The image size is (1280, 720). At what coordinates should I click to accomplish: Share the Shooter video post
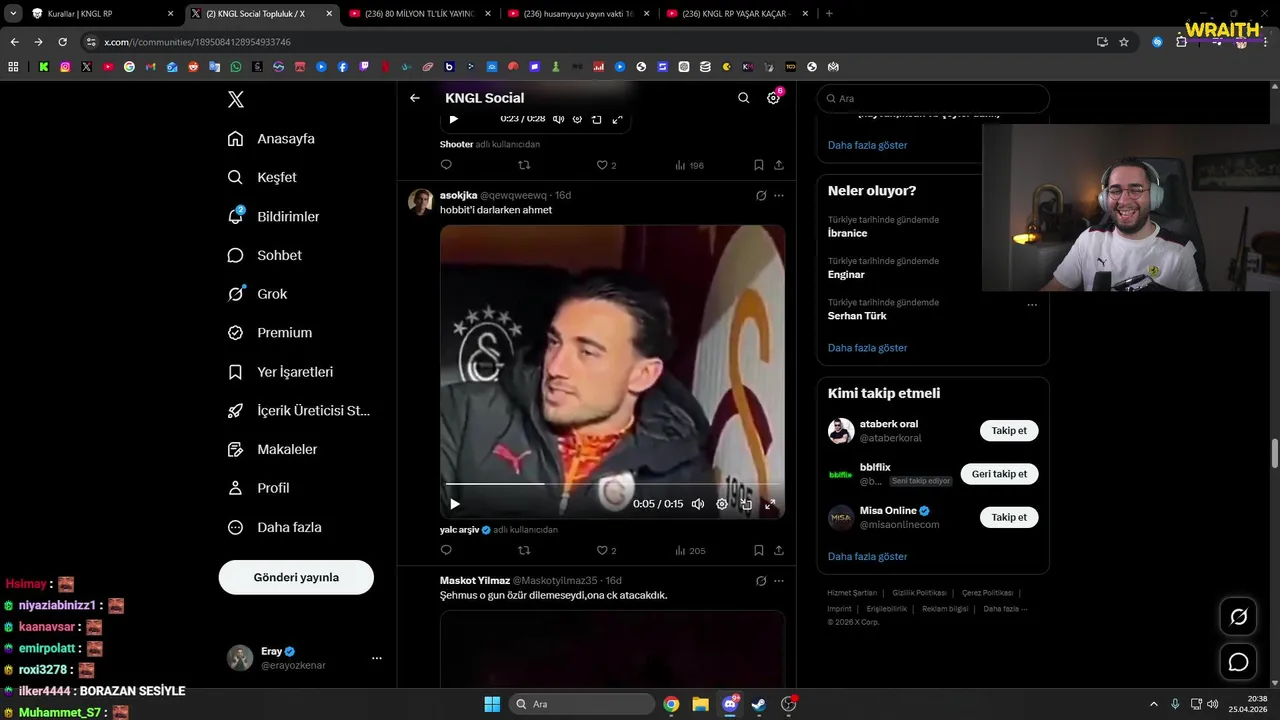pos(778,165)
